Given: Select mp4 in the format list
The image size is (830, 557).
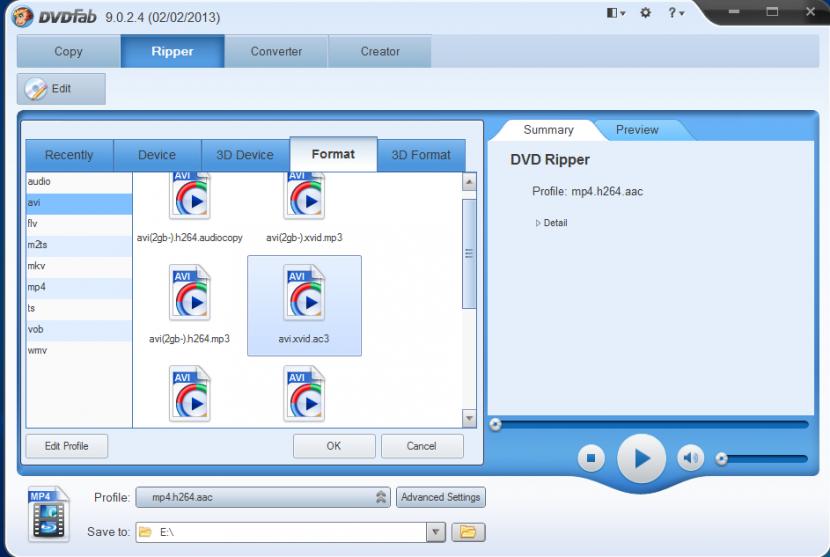Looking at the screenshot, I should 79,287.
